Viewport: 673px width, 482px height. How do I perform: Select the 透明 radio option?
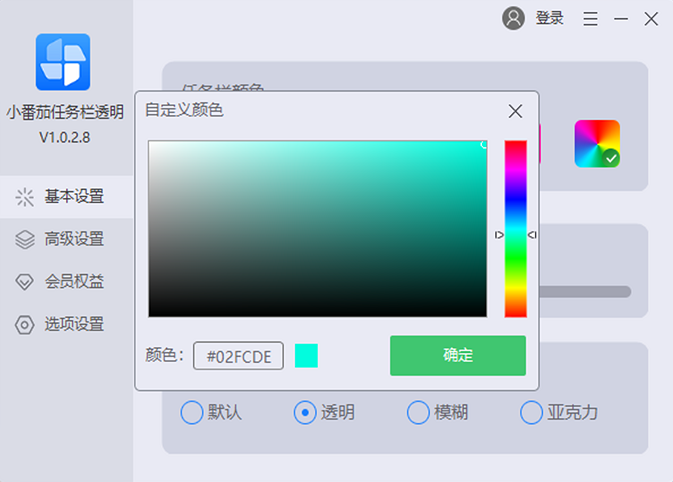[305, 412]
